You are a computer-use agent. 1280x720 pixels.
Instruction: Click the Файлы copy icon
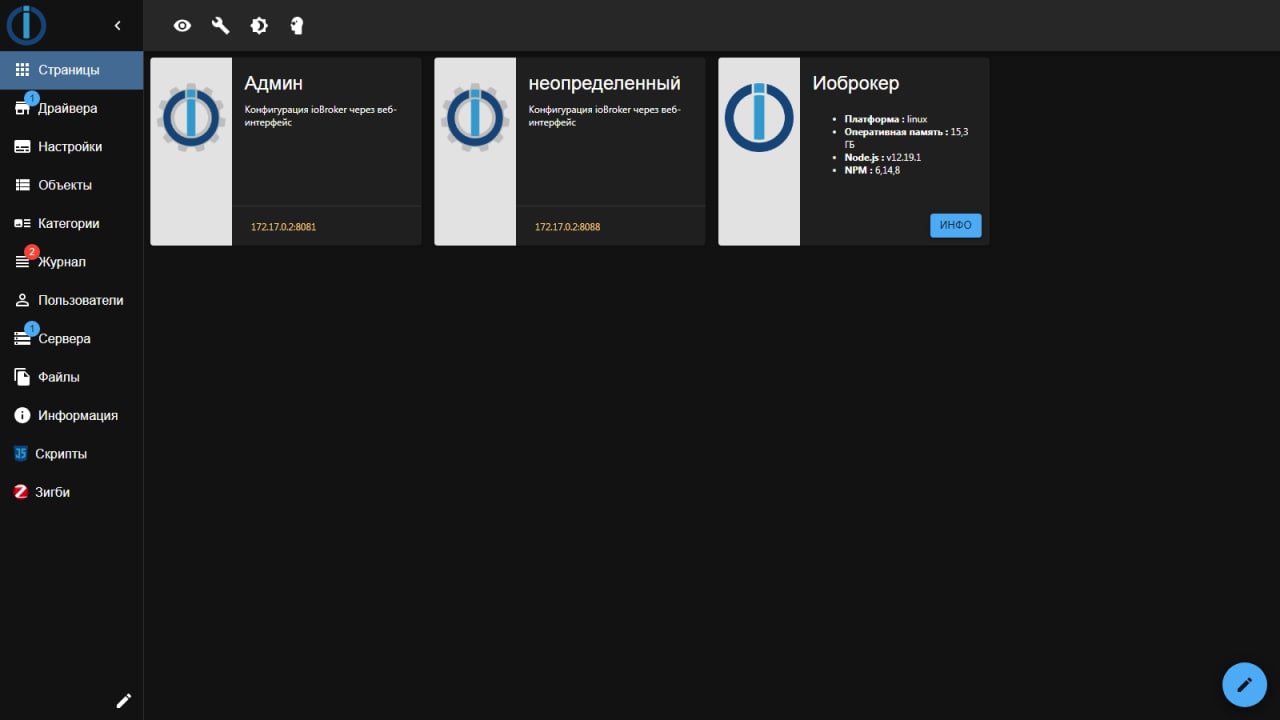[x=22, y=377]
